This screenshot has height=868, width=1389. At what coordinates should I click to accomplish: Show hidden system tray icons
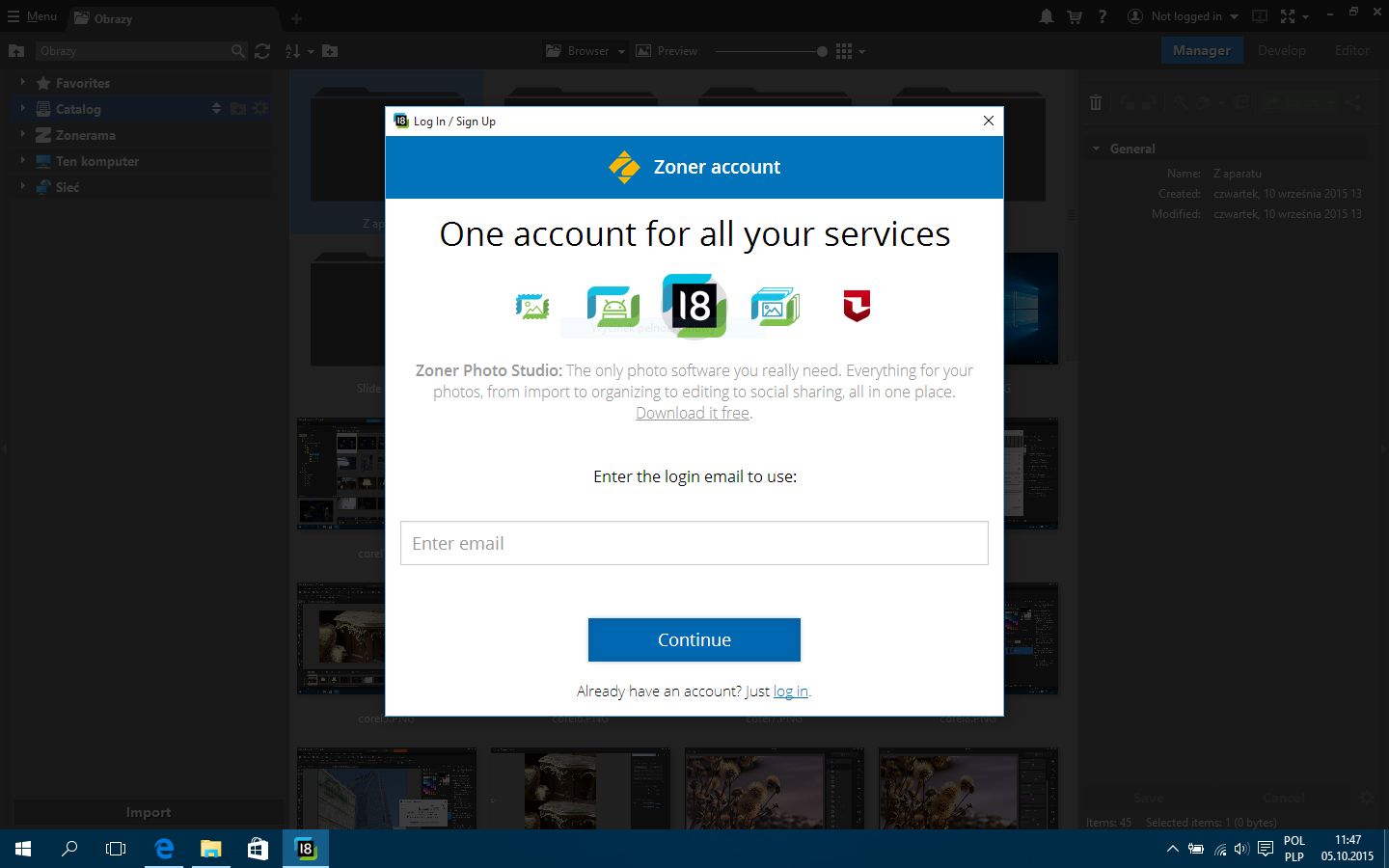1172,849
